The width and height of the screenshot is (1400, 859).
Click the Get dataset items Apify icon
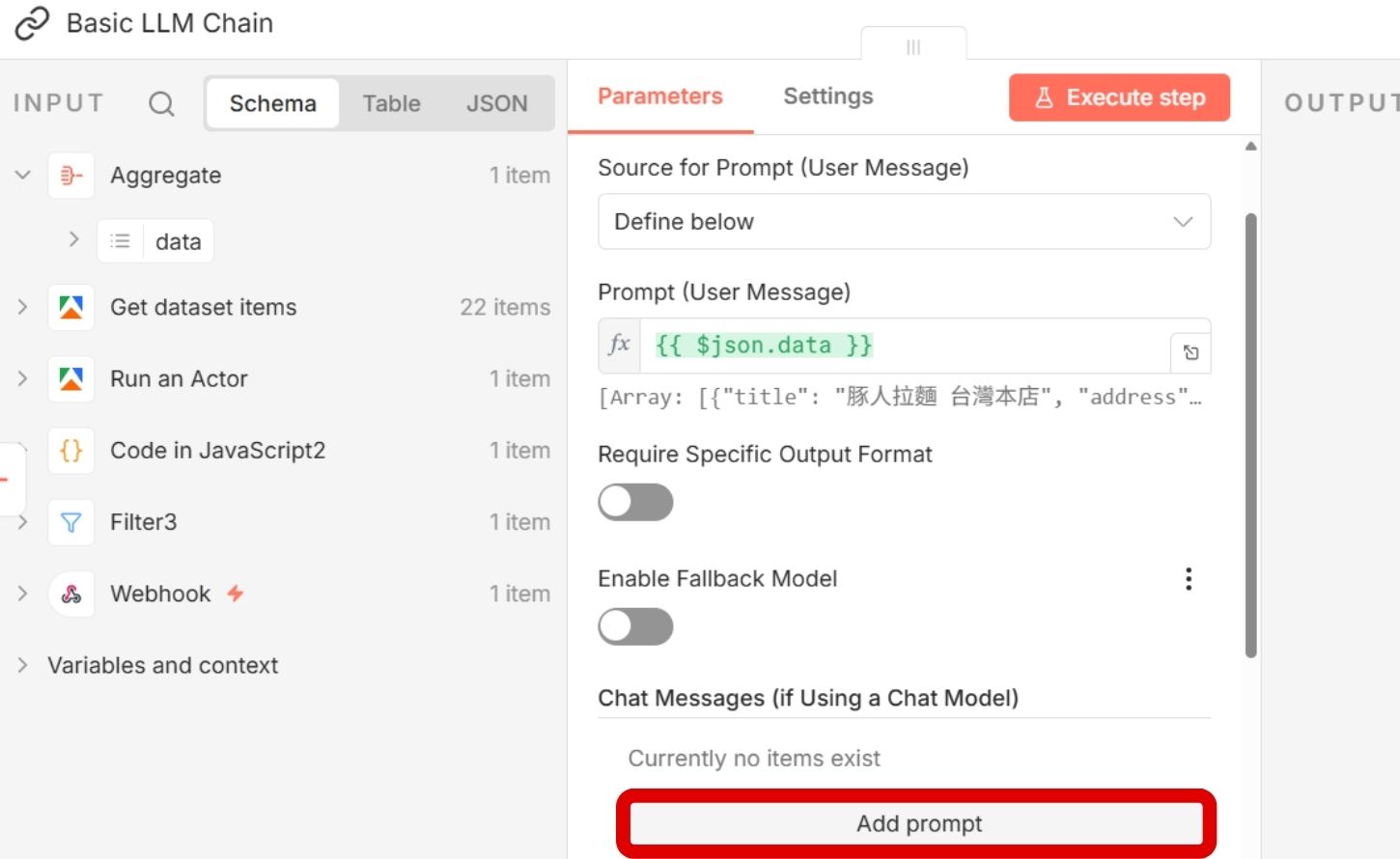[x=71, y=308]
